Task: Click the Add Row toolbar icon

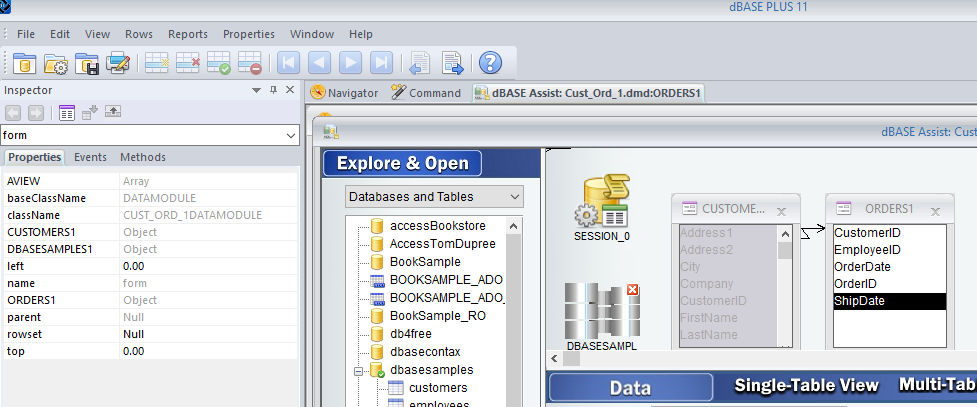Action: pos(157,63)
